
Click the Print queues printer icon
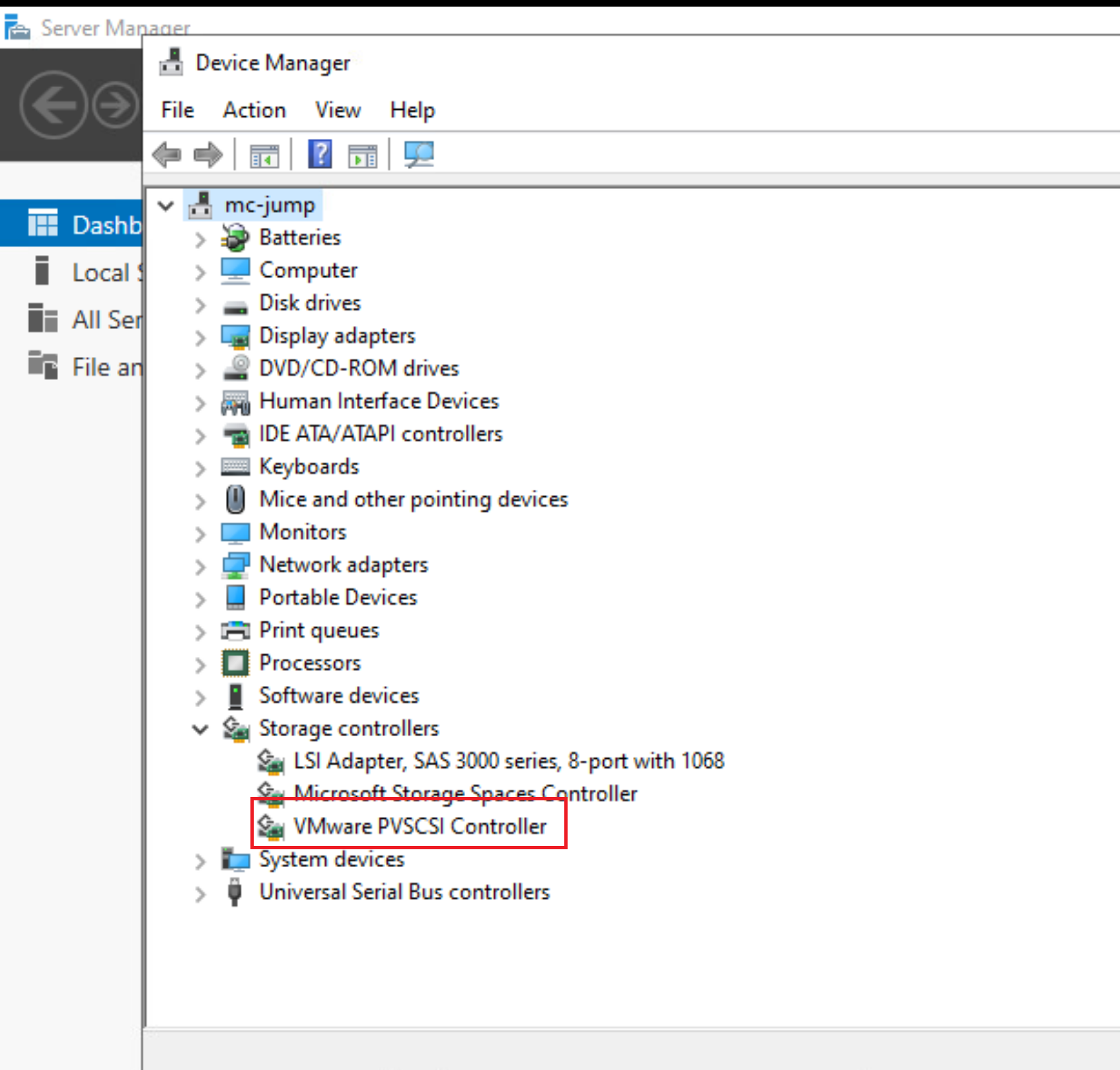pyautogui.click(x=235, y=631)
